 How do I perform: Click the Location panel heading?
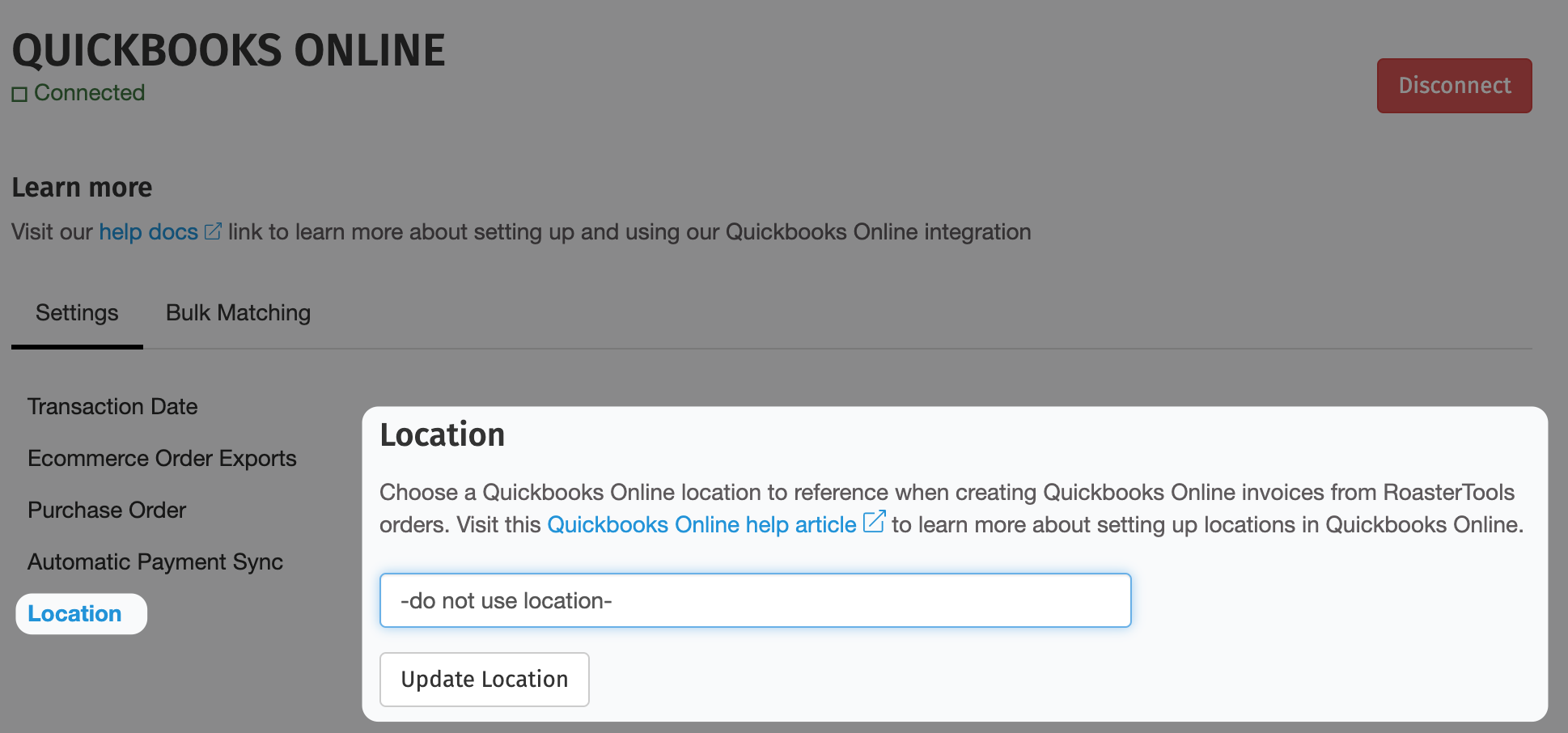coord(443,435)
